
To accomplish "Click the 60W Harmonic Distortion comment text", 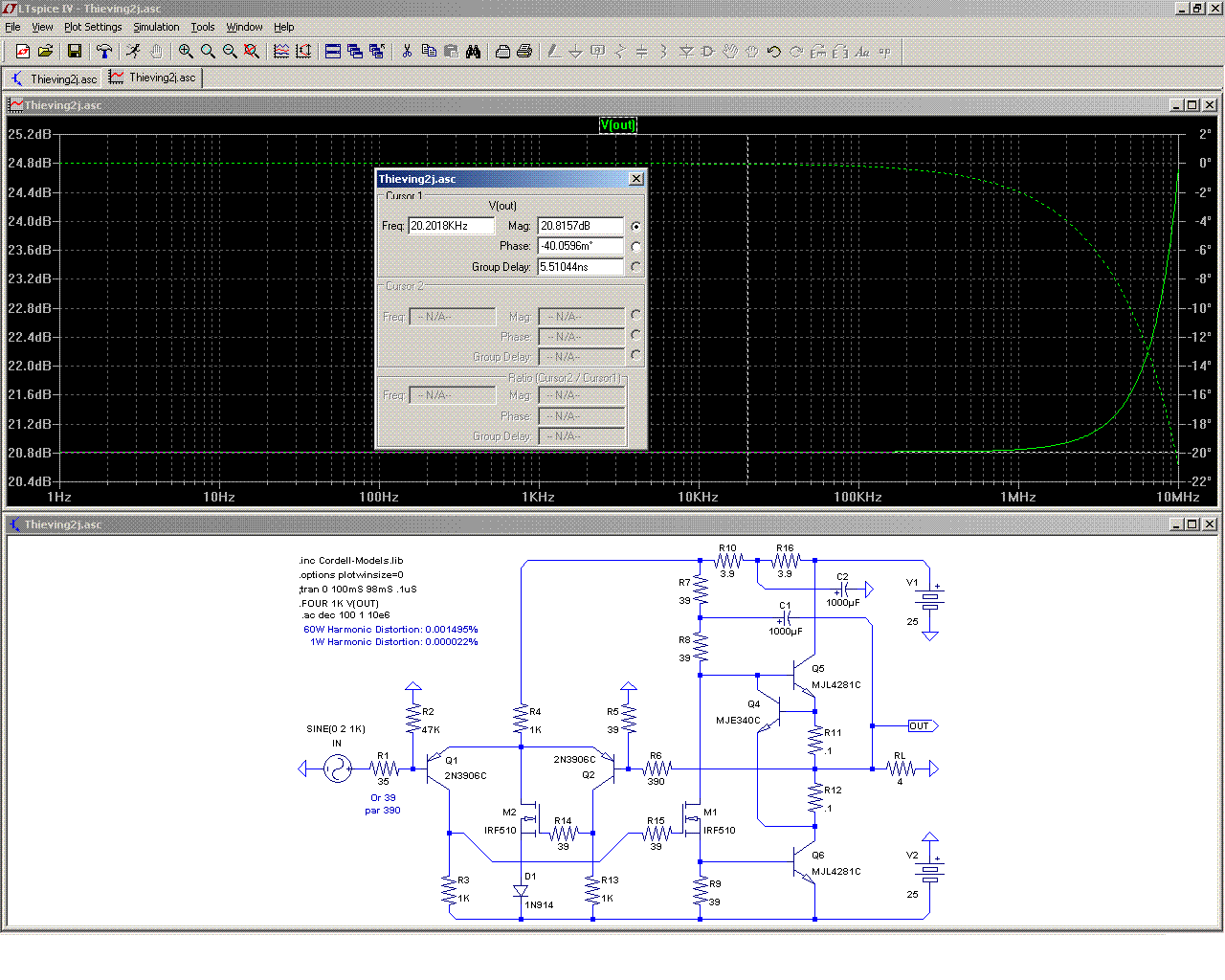I will (390, 630).
